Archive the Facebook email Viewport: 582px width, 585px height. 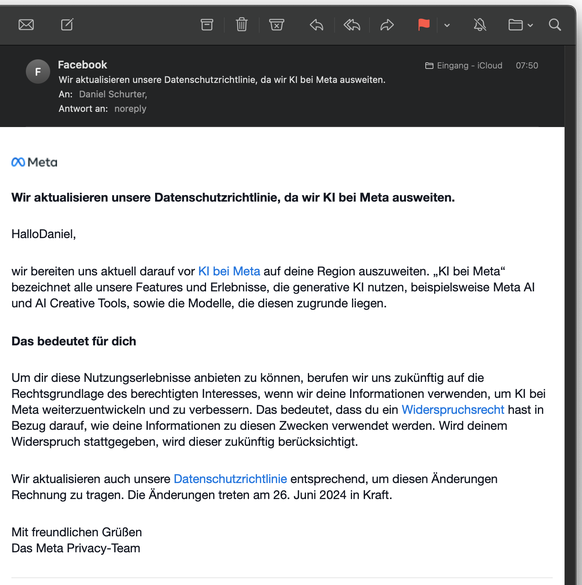(x=207, y=25)
